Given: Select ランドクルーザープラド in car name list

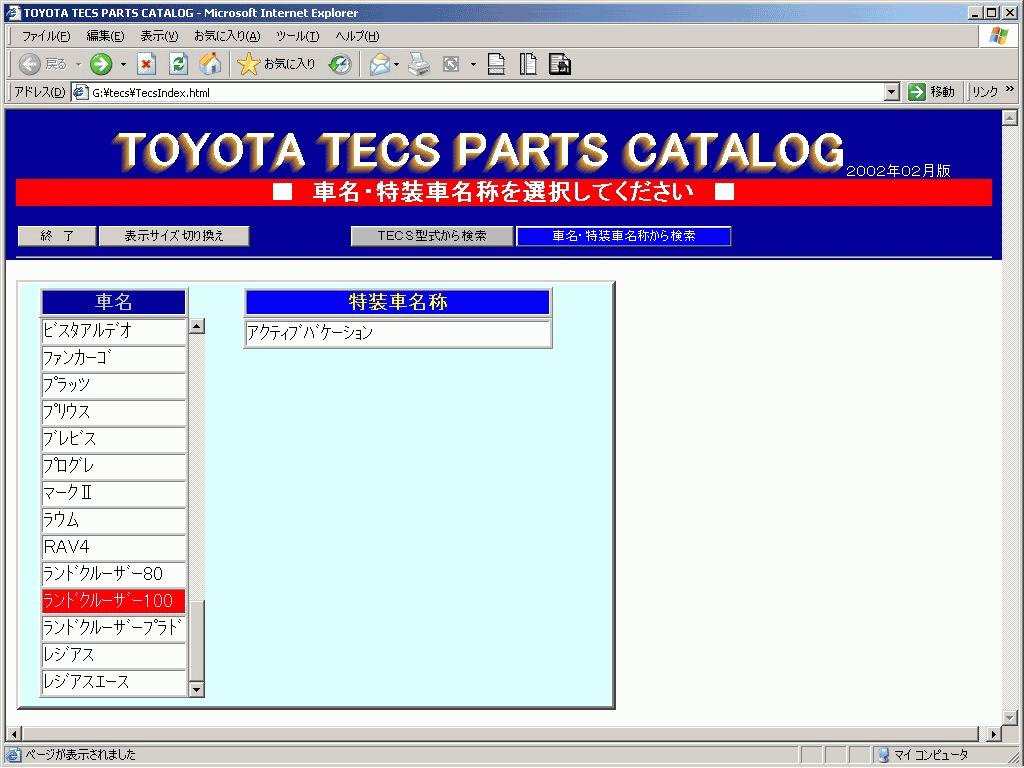Looking at the screenshot, I should [114, 628].
